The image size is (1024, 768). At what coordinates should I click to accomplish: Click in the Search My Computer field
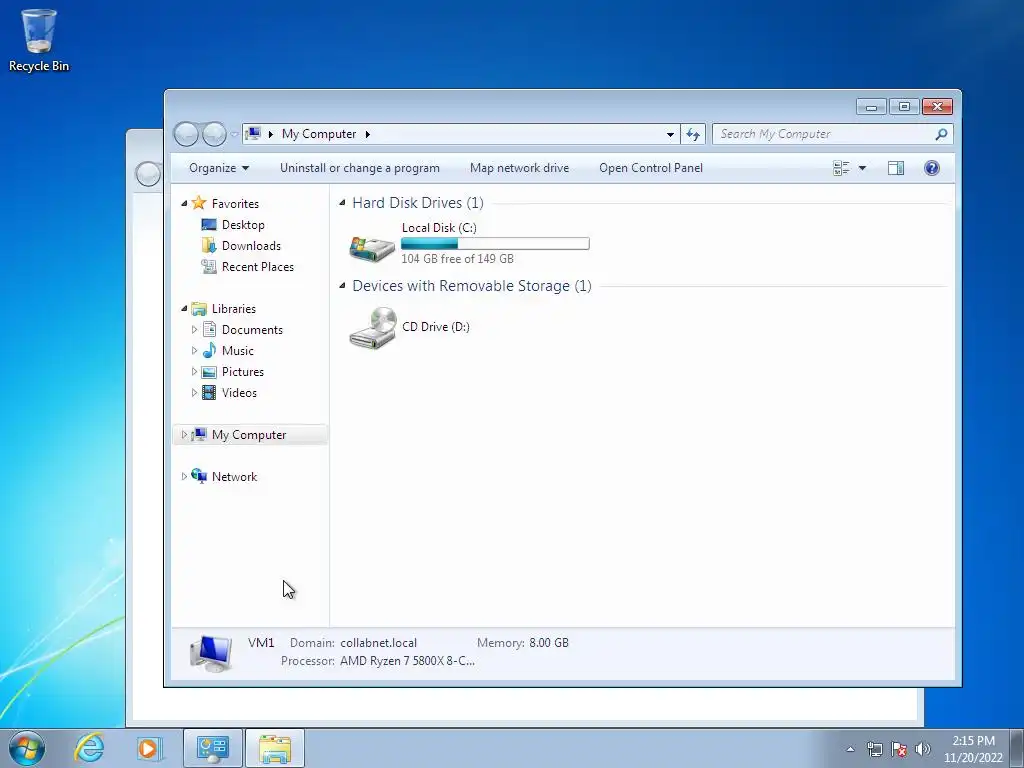point(823,134)
